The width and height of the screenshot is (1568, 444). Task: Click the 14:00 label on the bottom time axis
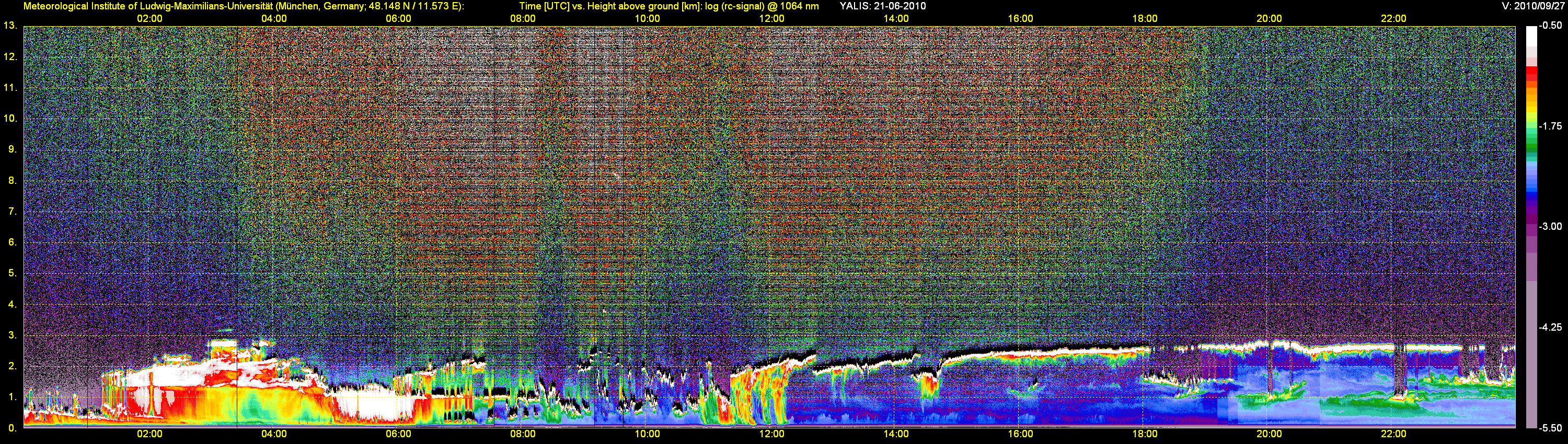pyautogui.click(x=896, y=434)
